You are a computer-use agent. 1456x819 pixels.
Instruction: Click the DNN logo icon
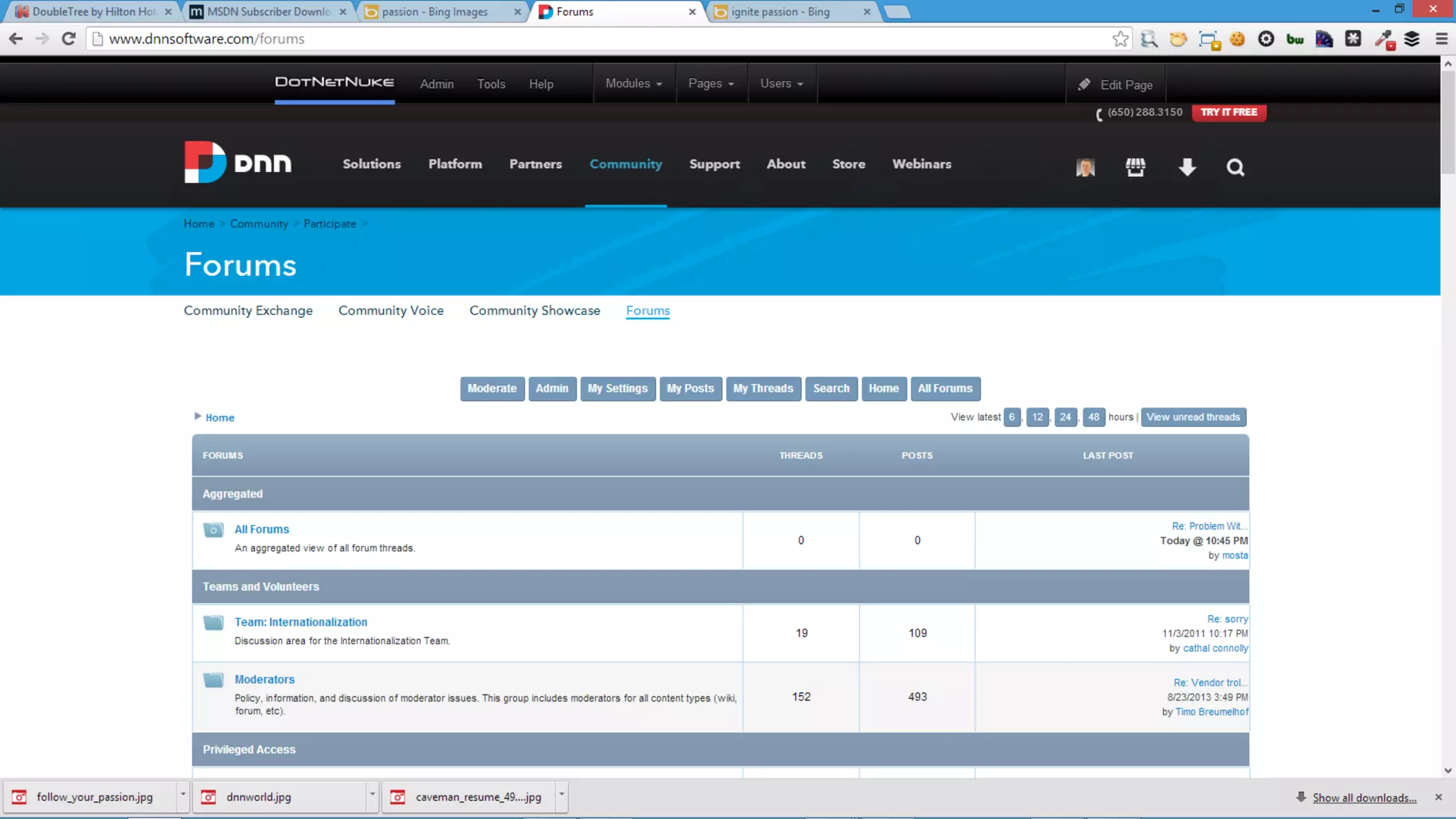pos(205,163)
